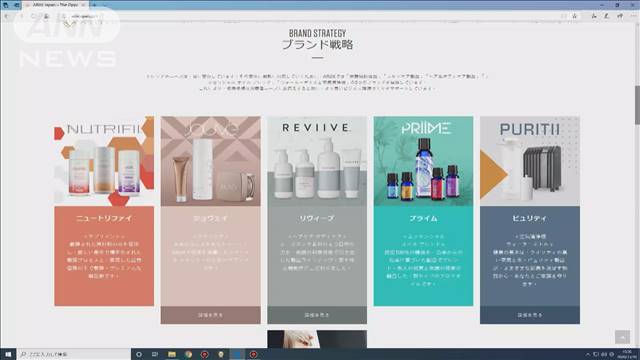Open Task View on the taskbar
The image size is (640, 360).
click(155, 354)
